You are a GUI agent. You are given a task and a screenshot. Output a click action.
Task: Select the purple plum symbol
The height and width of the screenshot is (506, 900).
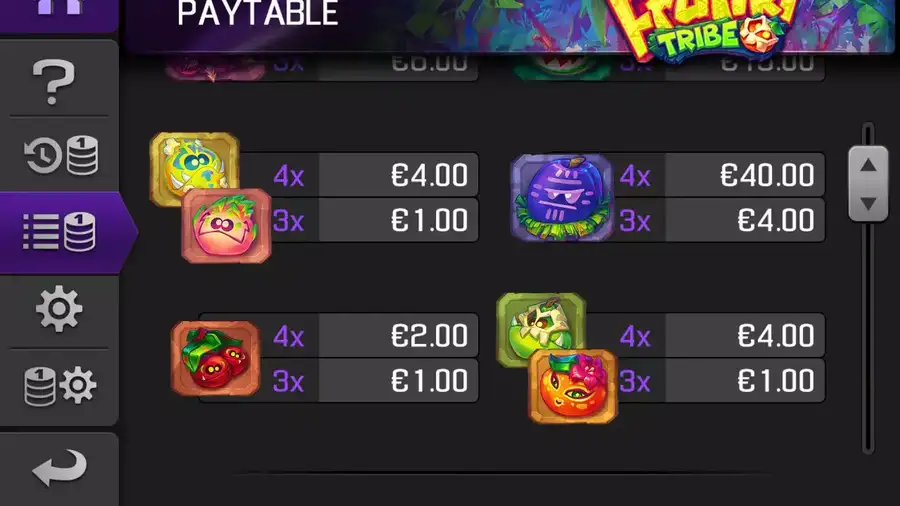coord(561,197)
